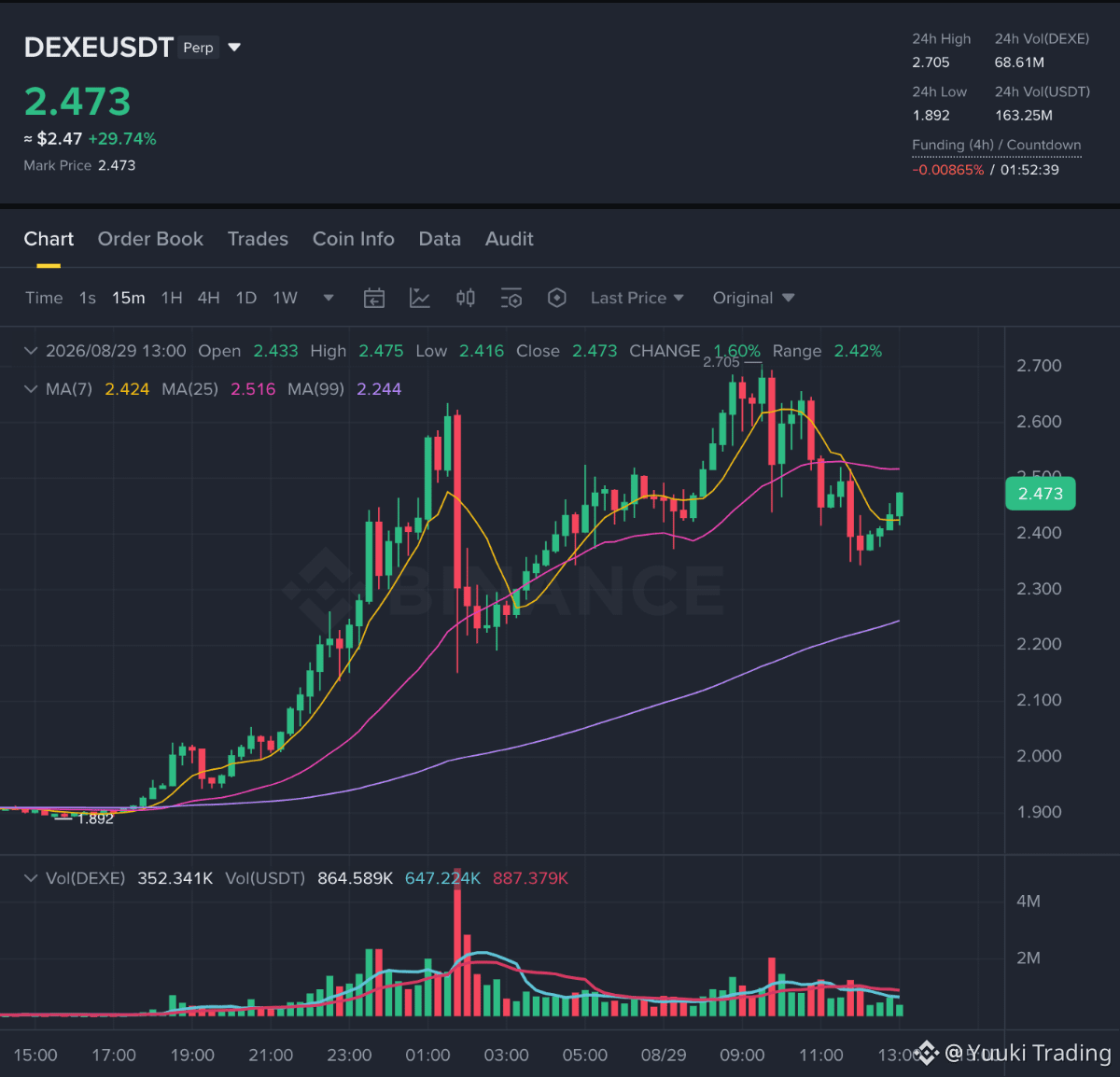This screenshot has height=1077, width=1120.
Task: Open the Coin Info tab
Action: 354,239
